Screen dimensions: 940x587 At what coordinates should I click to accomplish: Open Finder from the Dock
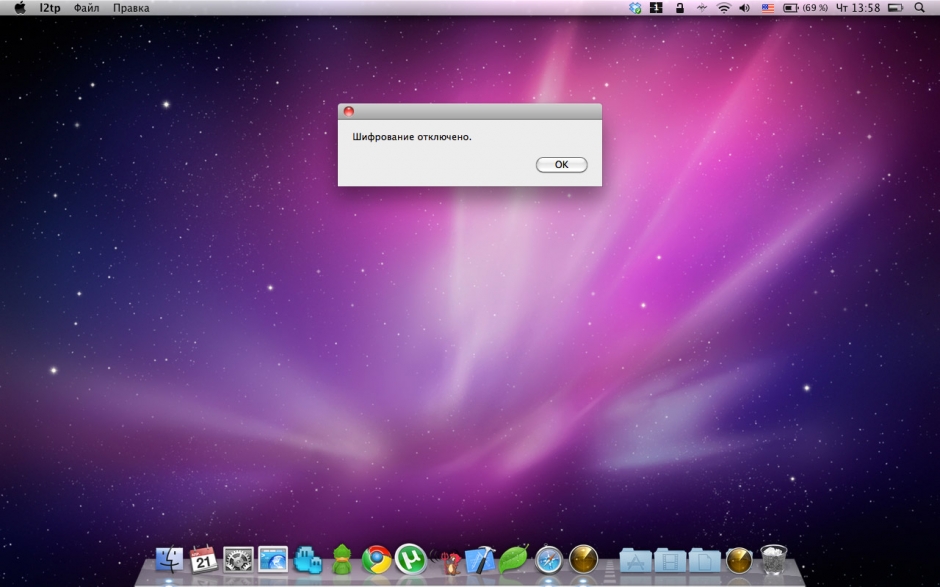click(x=169, y=560)
